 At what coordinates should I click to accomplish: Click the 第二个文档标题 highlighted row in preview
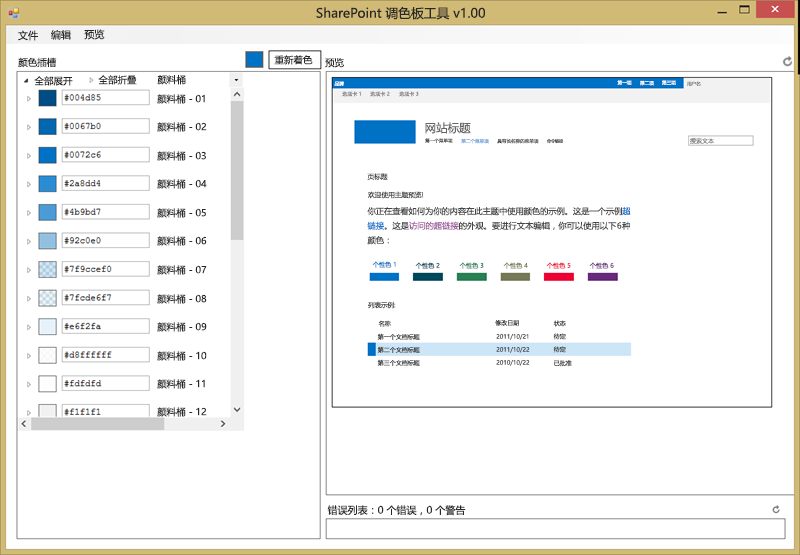[499, 349]
